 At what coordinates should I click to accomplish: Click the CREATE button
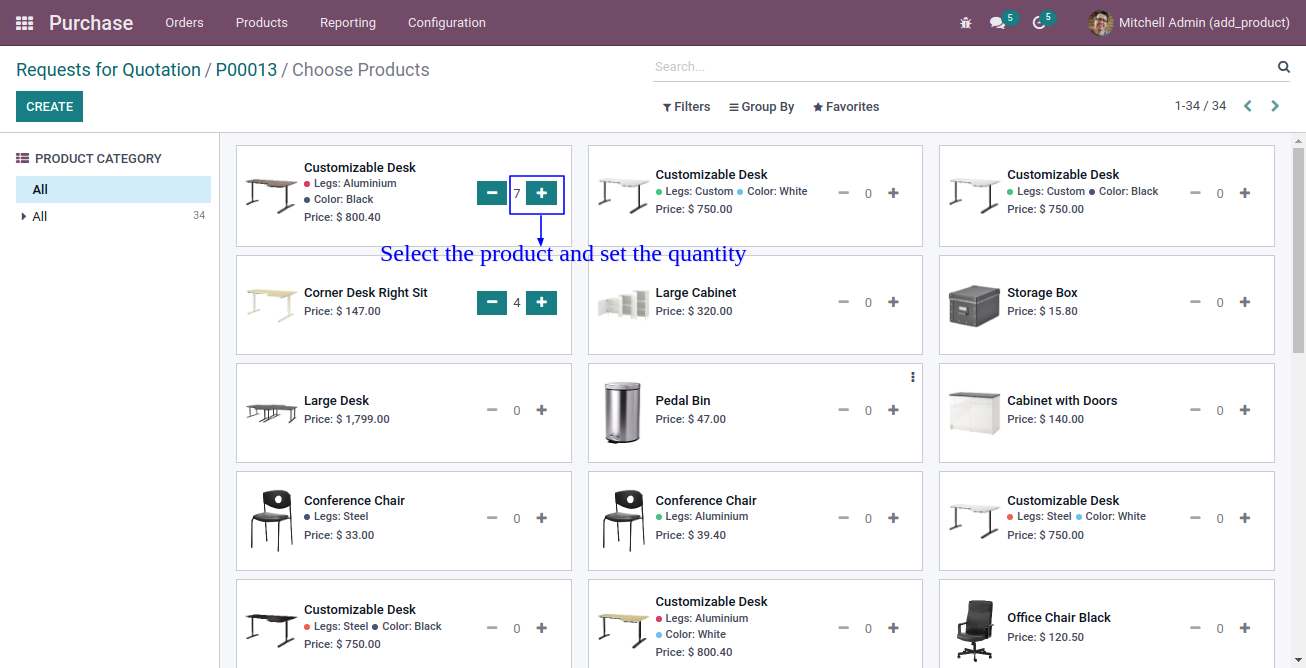(x=49, y=107)
